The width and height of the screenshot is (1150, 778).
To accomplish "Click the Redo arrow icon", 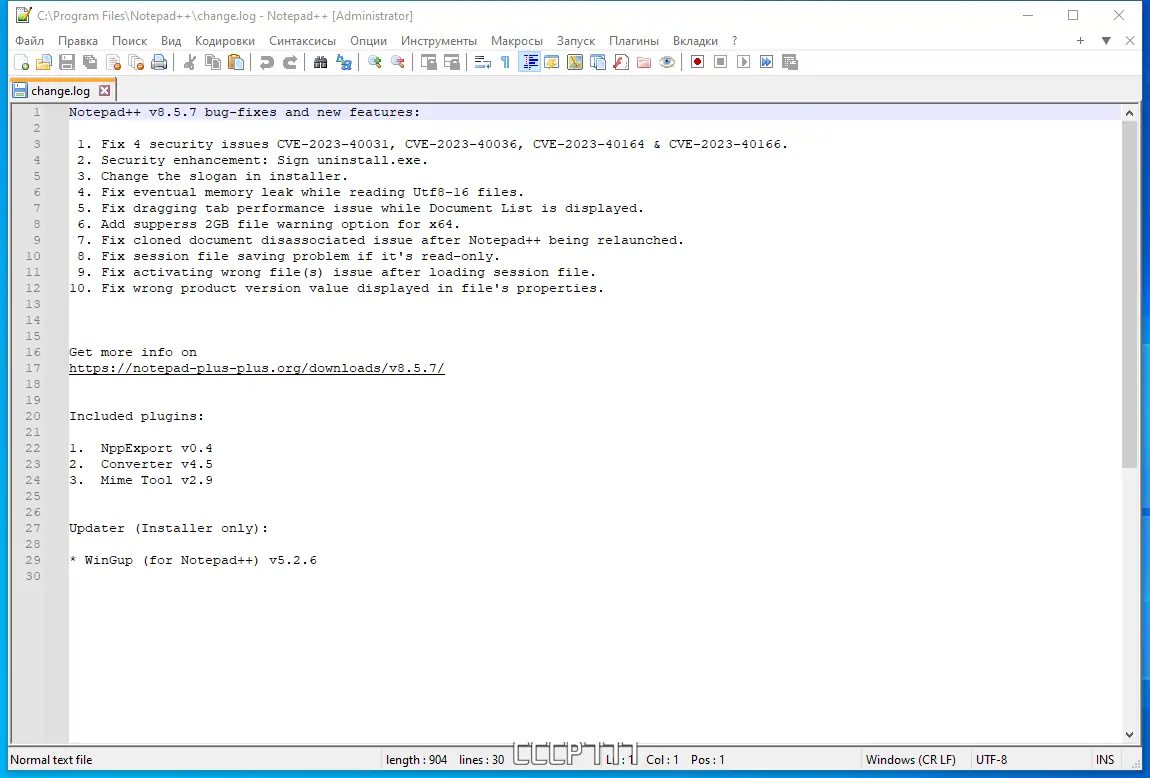I will point(290,62).
